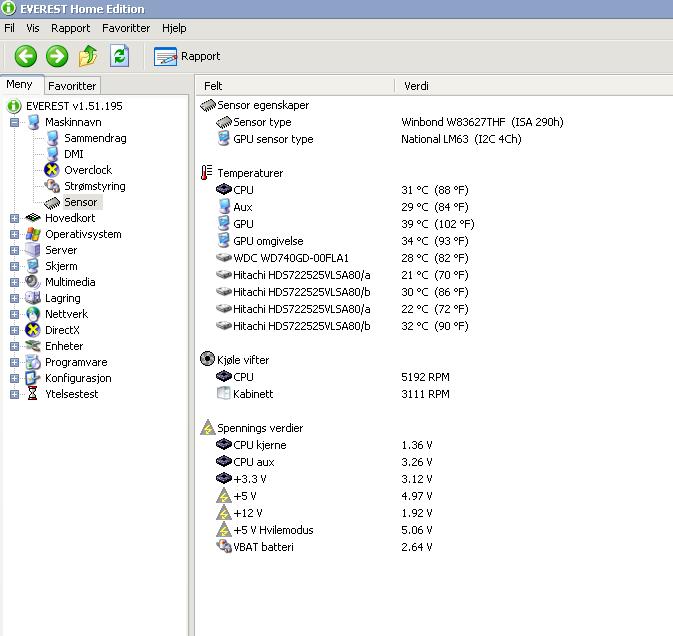Image resolution: width=673 pixels, height=636 pixels.
Task: Click the Konfigurasjon icon in the tree
Action: coord(33,378)
